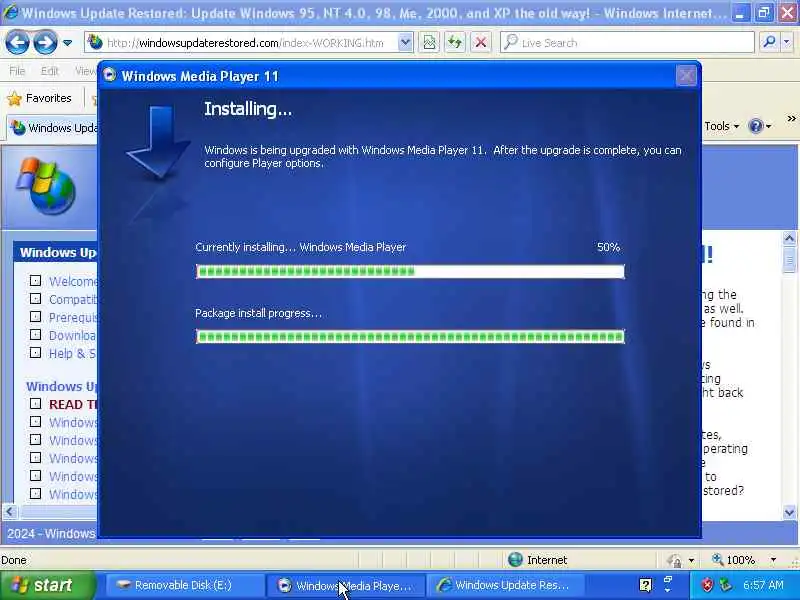The image size is (800, 600).
Task: Click the 50% progress text
Action: click(608, 247)
